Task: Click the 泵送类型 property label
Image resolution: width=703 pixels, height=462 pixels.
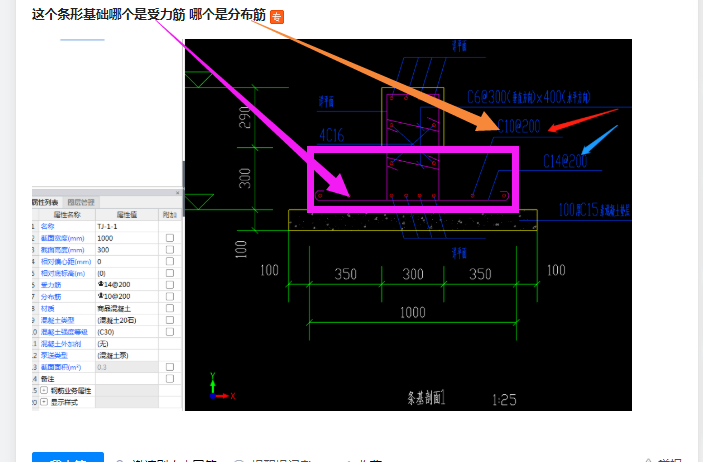Action: click(54, 355)
